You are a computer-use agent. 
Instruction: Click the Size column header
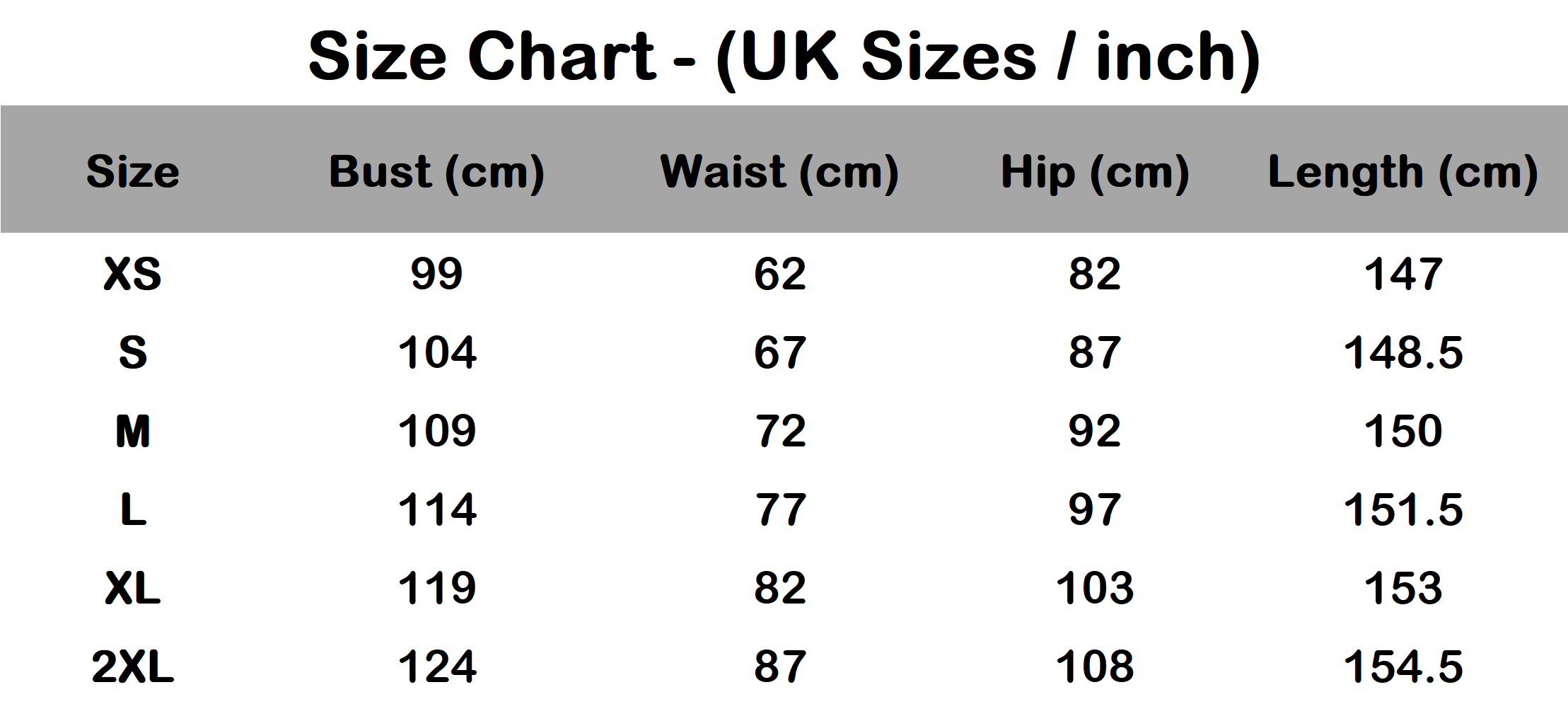pos(133,172)
